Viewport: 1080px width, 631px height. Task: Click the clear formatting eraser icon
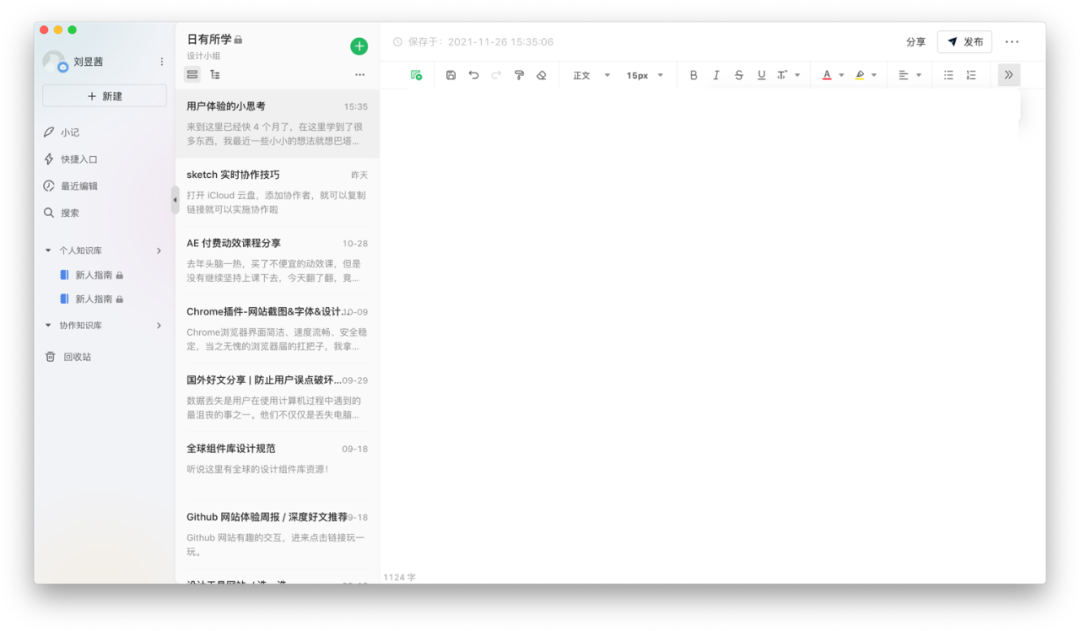click(541, 75)
